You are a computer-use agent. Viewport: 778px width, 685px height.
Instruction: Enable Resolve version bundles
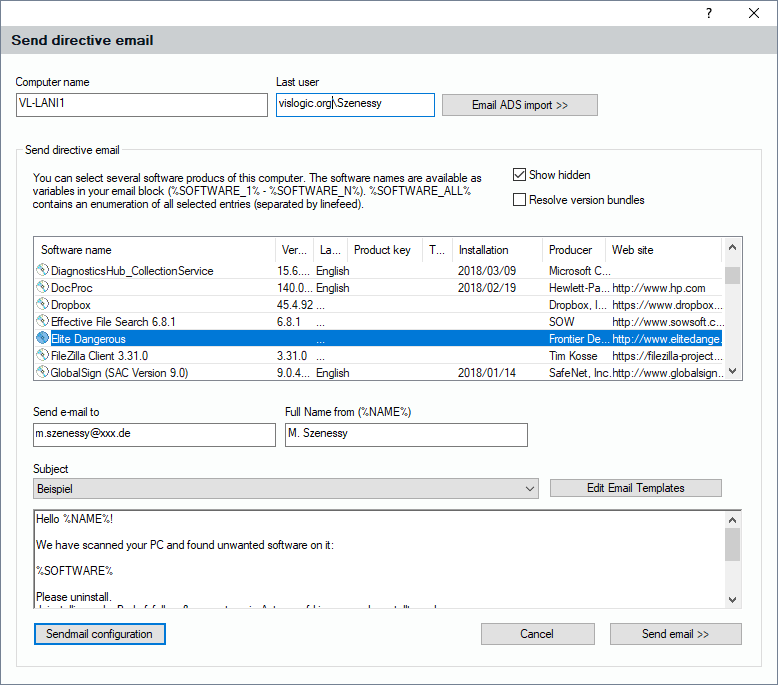click(x=519, y=200)
